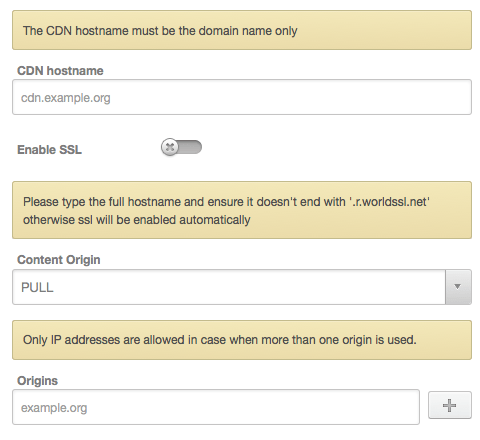This screenshot has width=480, height=440.
Task: Add another origin with plus button
Action: click(450, 405)
